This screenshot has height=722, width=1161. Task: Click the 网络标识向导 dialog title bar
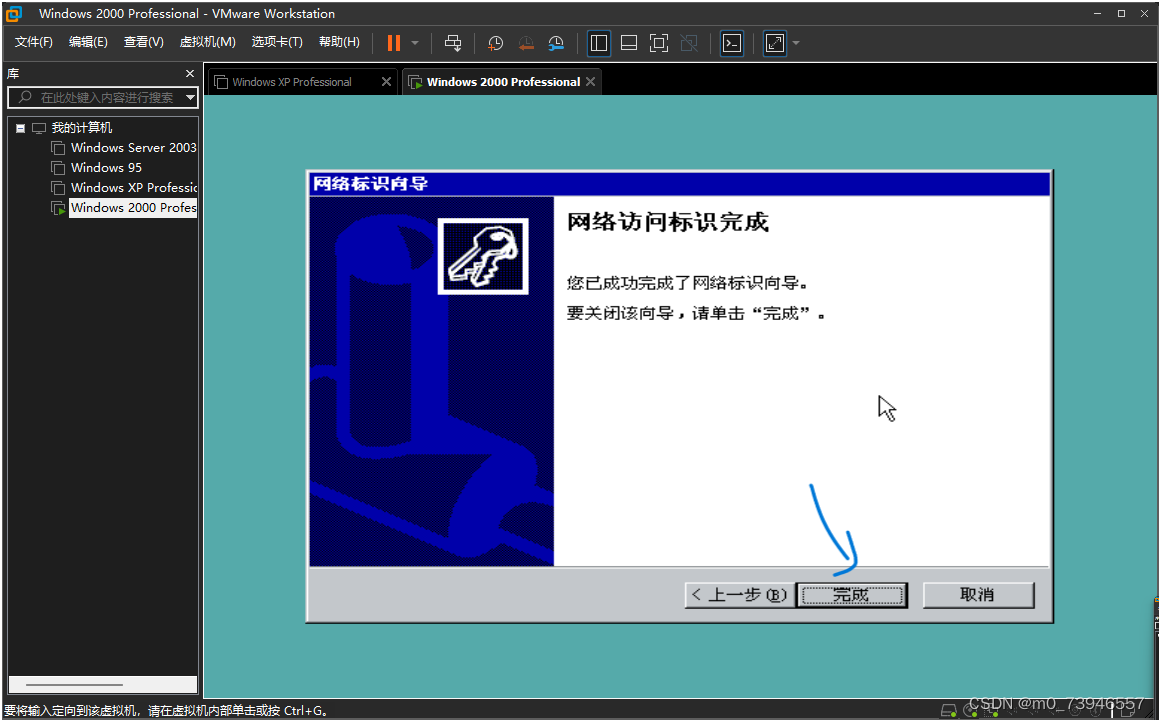coord(679,184)
